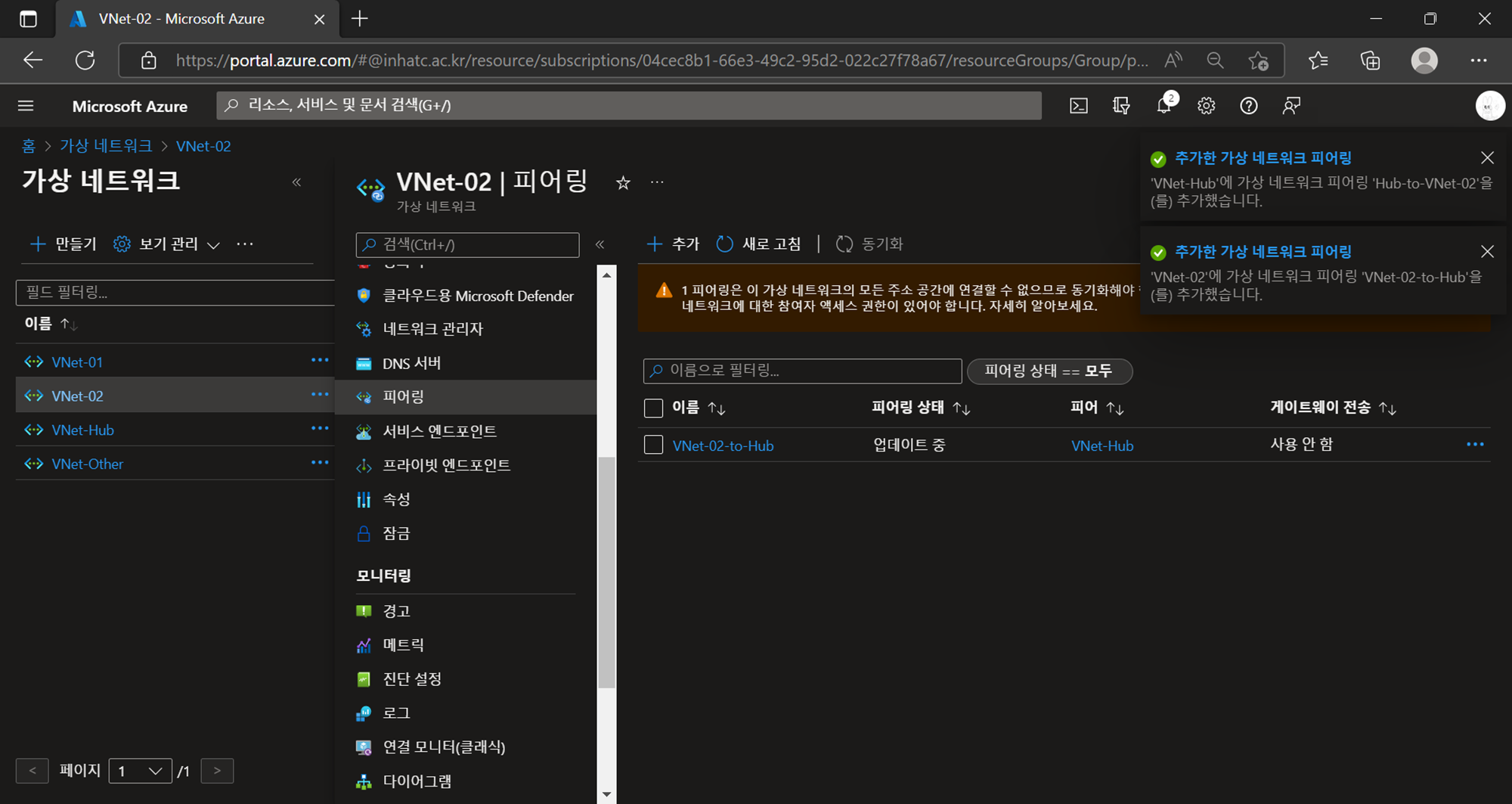This screenshot has width=1512, height=804.
Task: Click the VNet-Hub more options ellipsis
Action: coord(320,429)
